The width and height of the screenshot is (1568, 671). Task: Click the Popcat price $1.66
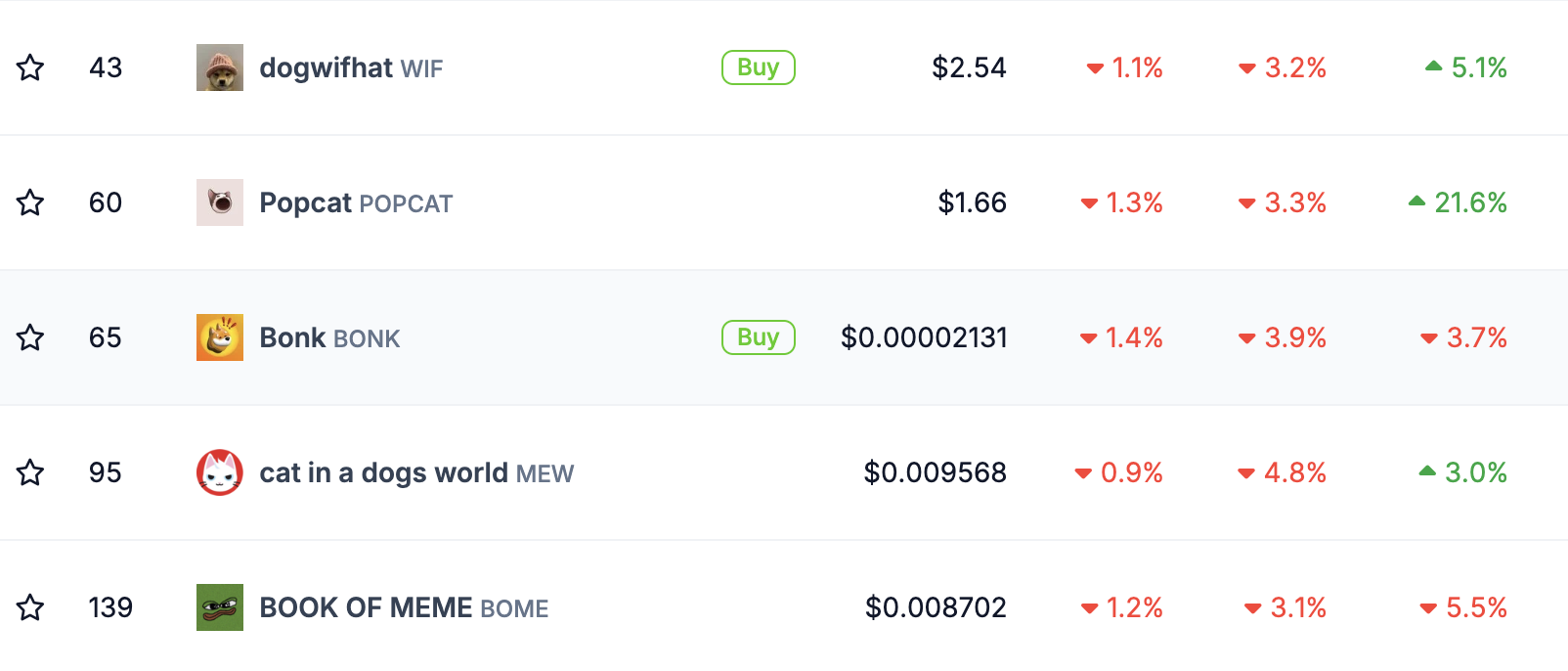[972, 202]
